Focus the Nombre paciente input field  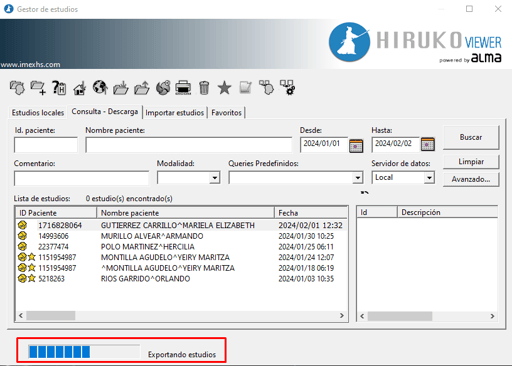pos(189,145)
